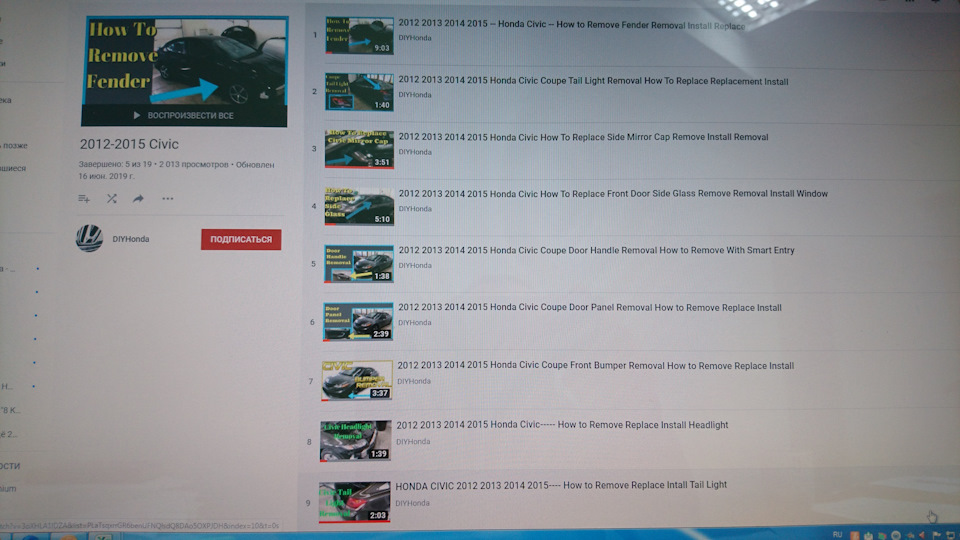This screenshot has width=960, height=540.
Task: Open Door Panel Removal thumbnail 2:39
Action: tap(358, 321)
